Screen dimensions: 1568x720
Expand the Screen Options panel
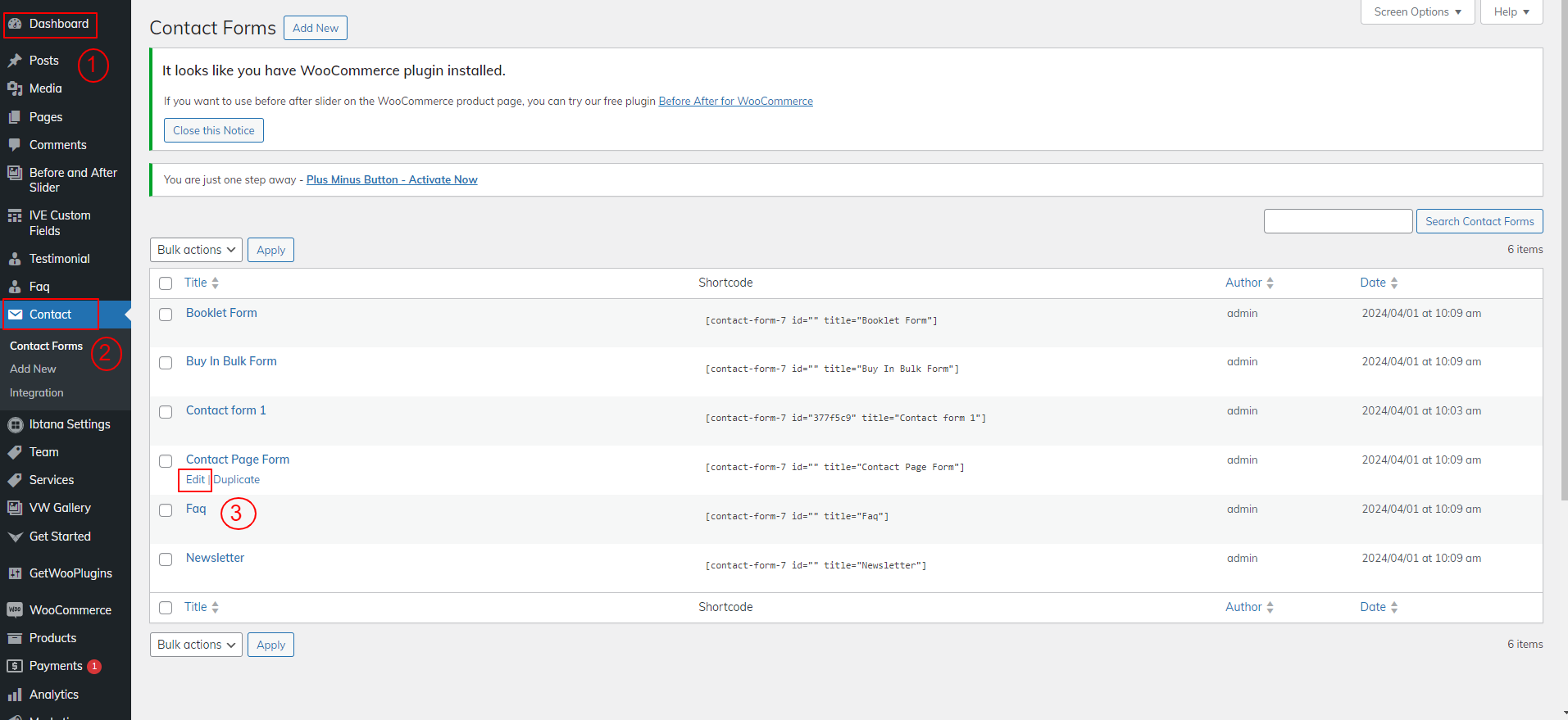point(1417,12)
